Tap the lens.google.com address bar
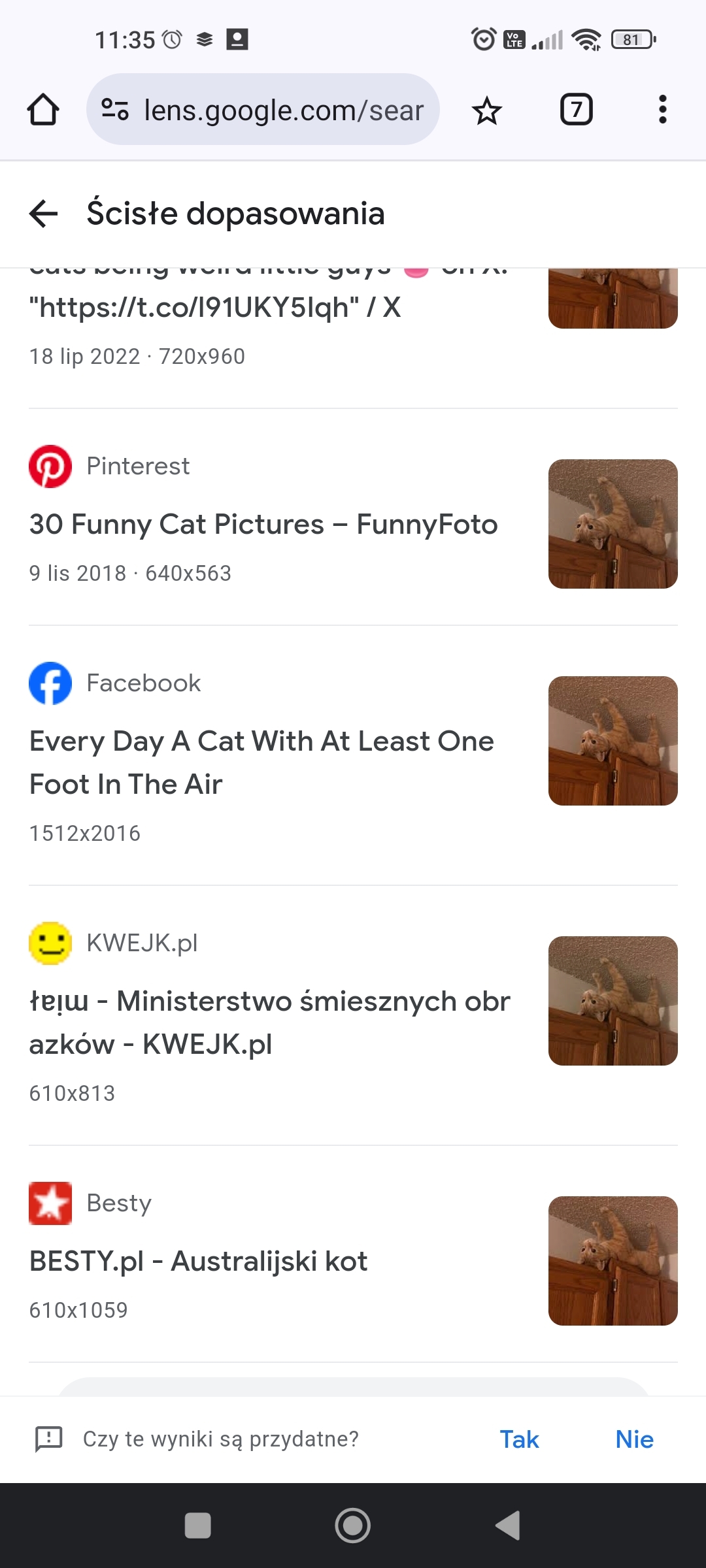706x1568 pixels. [283, 110]
